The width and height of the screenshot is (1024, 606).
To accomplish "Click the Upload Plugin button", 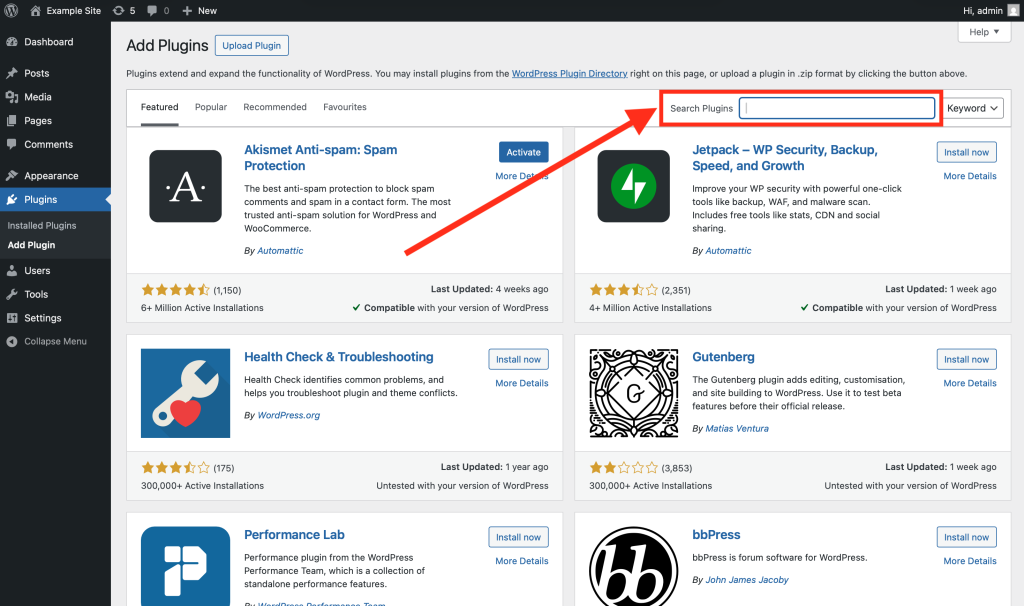I will (x=251, y=46).
